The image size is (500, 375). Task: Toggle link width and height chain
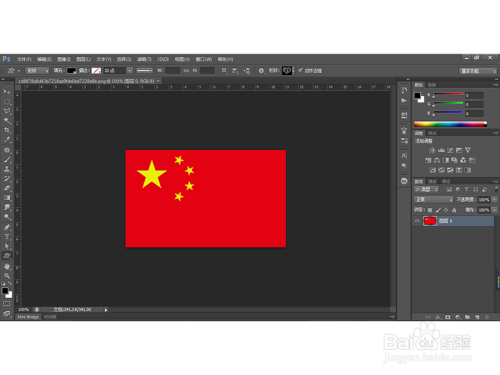pos(186,71)
